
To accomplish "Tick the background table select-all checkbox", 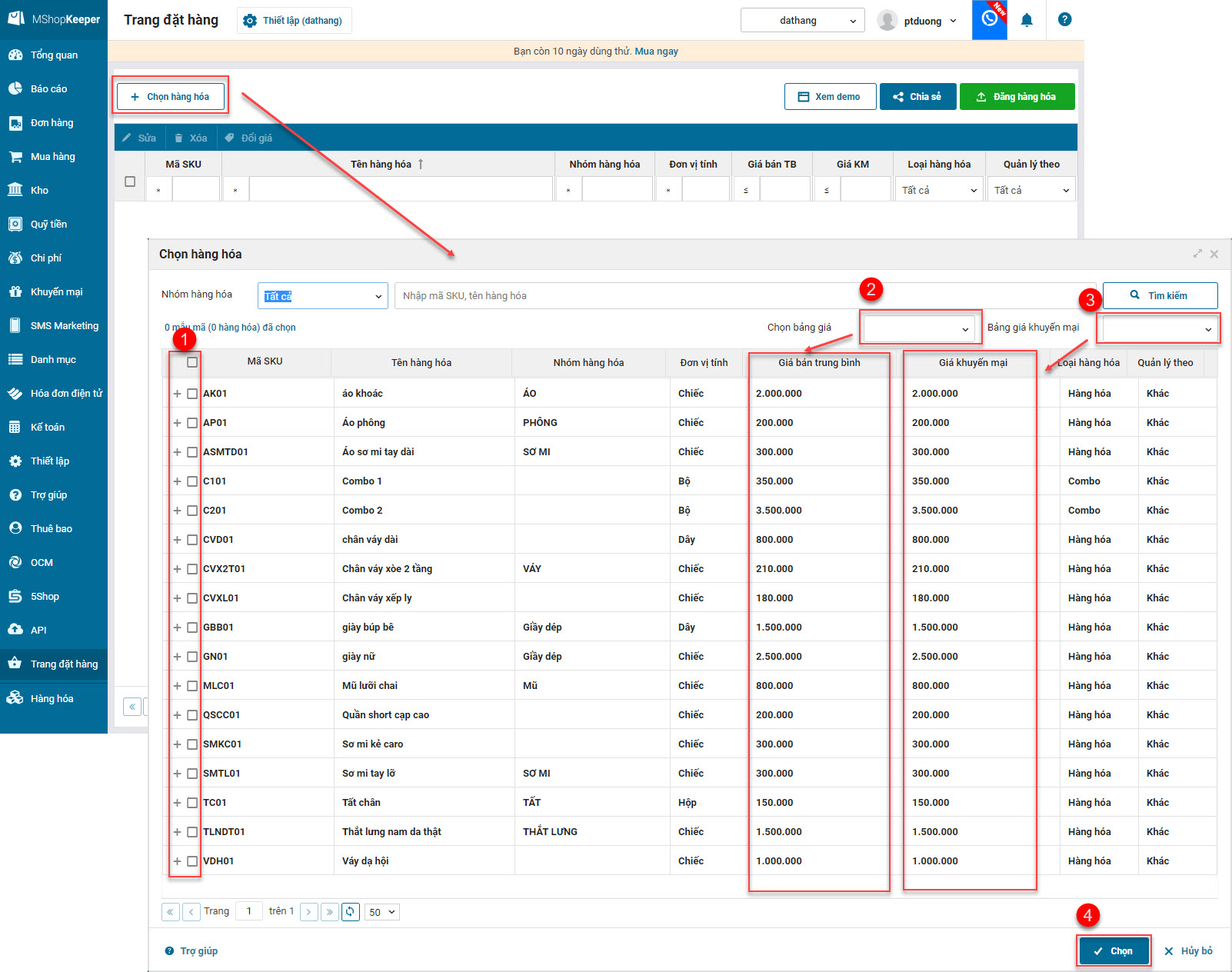I will [x=130, y=181].
